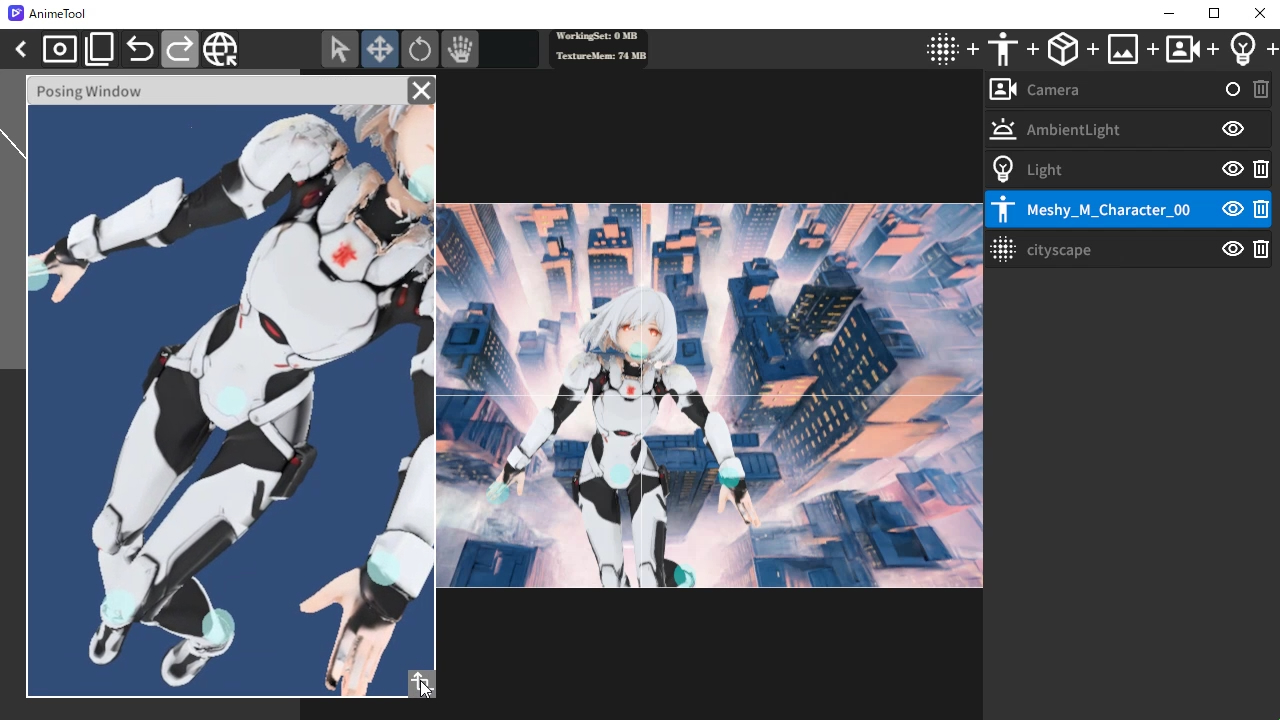Redo the last undone action
Image resolution: width=1280 pixels, height=720 pixels.
click(x=180, y=49)
